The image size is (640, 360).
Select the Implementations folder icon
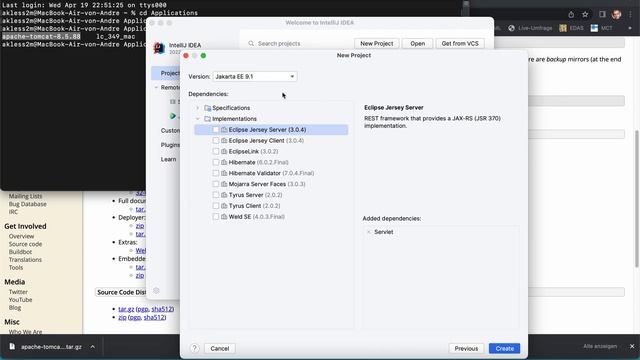point(207,119)
